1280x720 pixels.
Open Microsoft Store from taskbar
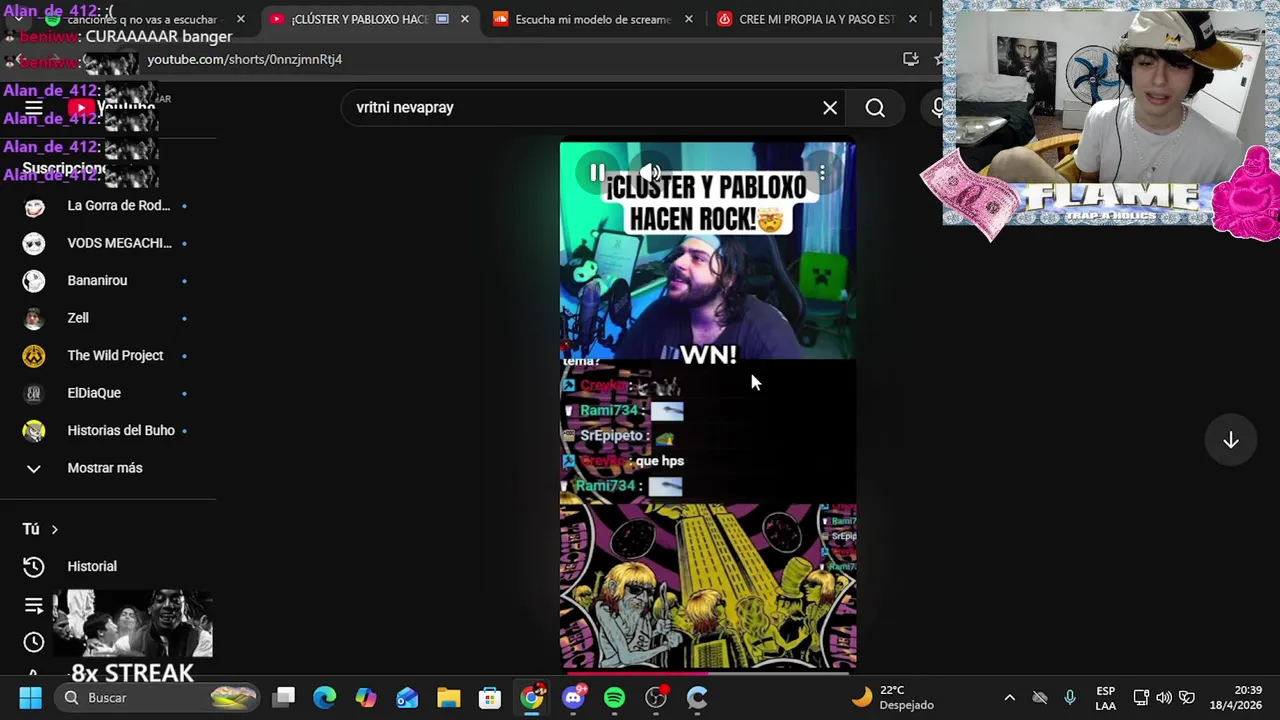(489, 698)
